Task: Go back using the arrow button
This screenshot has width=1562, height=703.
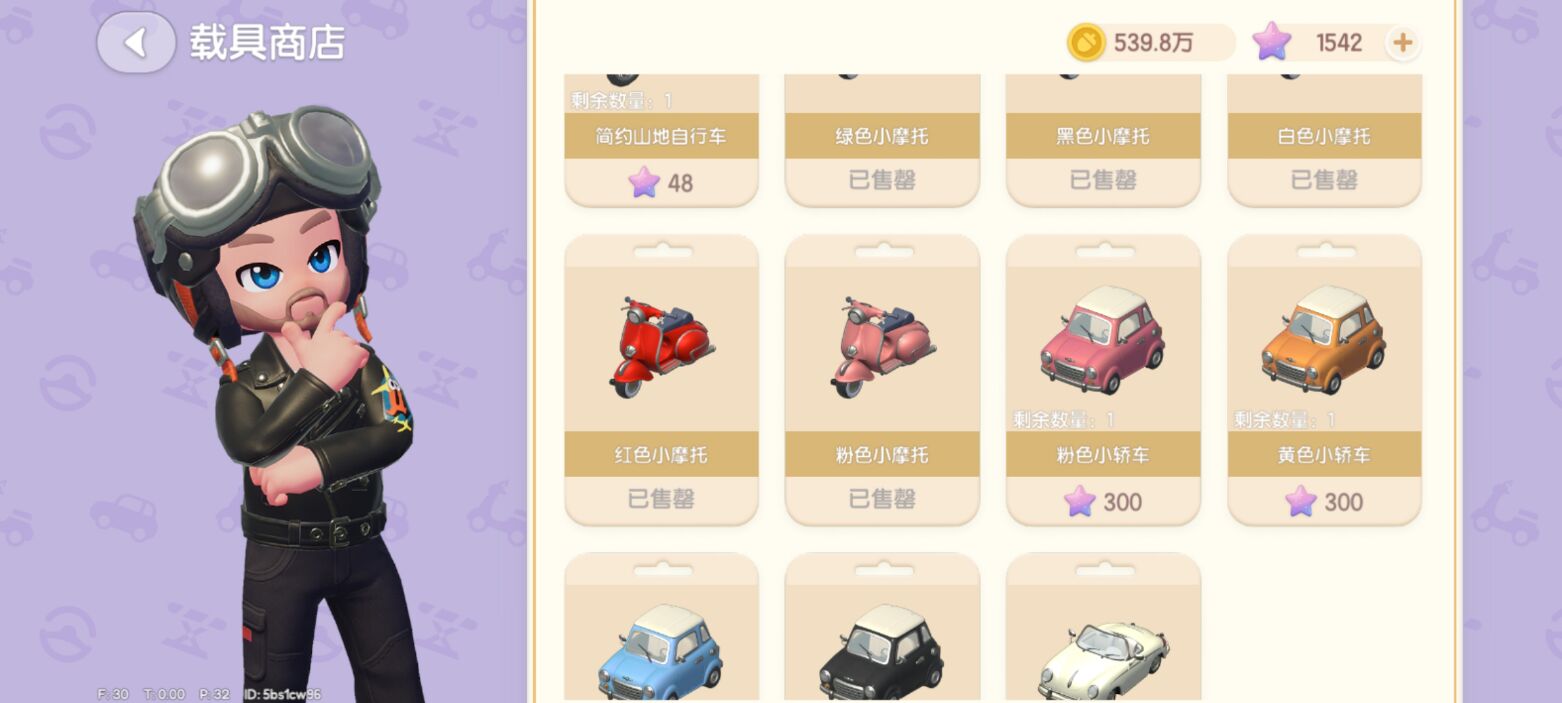Action: click(136, 42)
